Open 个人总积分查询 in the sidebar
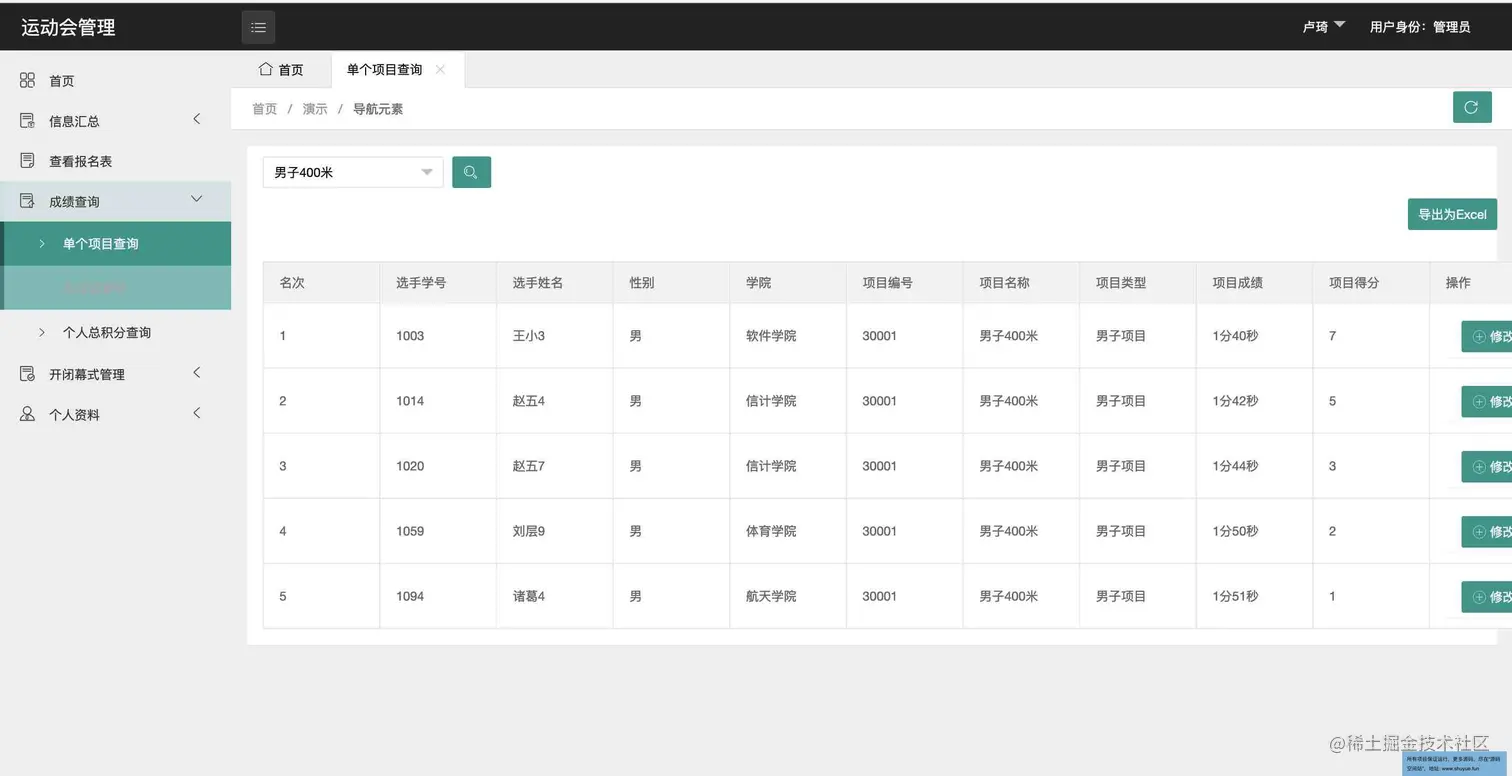Viewport: 1512px width, 776px height. pyautogui.click(x=116, y=332)
